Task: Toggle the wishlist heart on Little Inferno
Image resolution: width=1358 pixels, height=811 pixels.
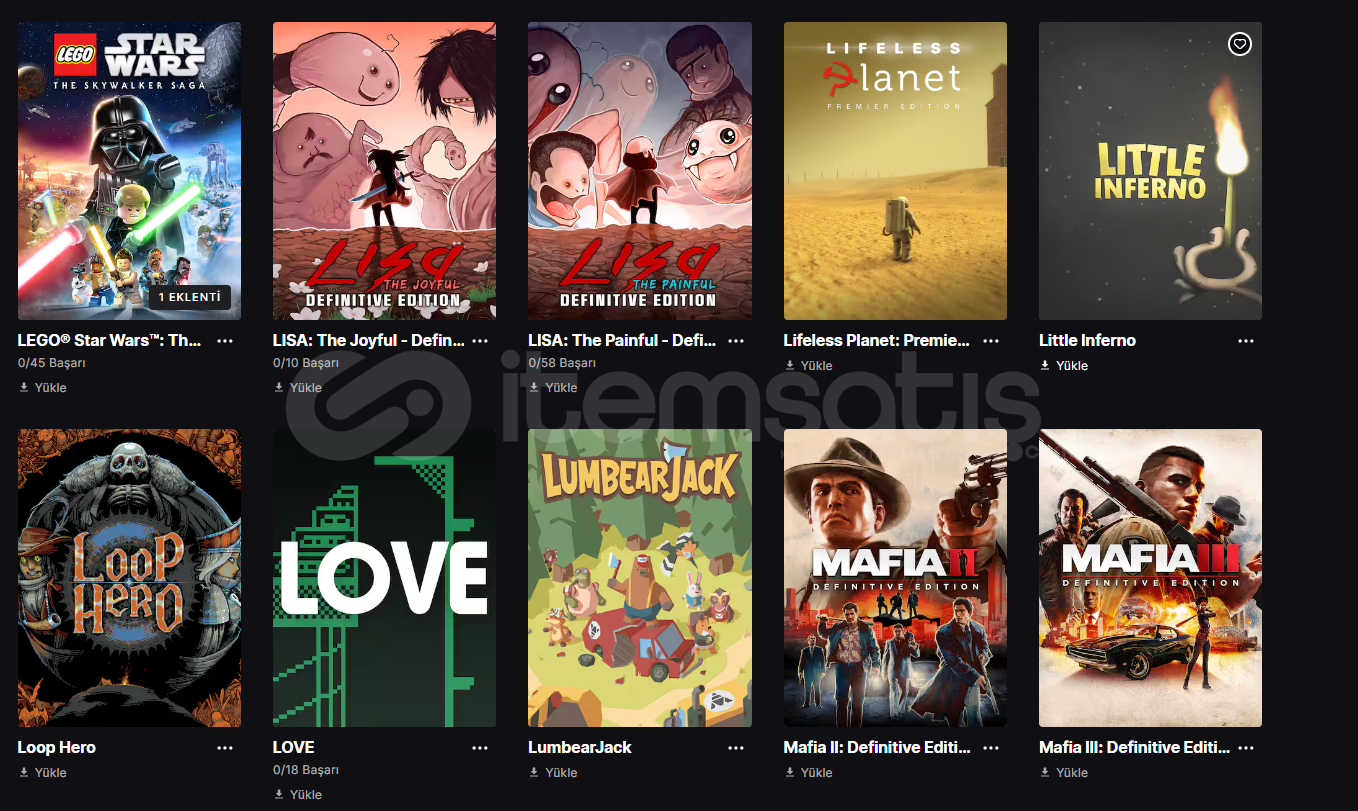Action: pos(1239,44)
